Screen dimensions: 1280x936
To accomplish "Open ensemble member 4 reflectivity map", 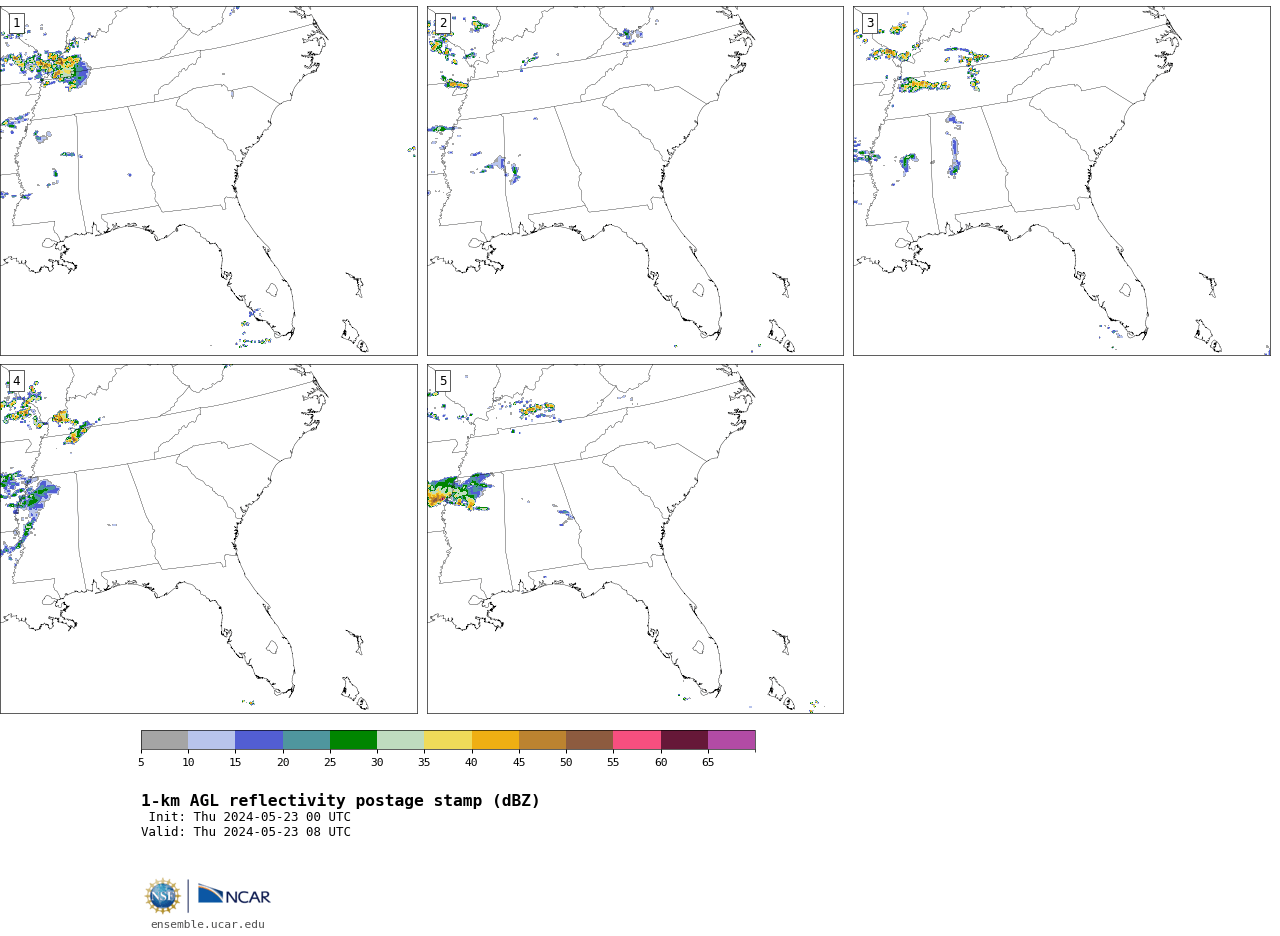I will pos(208,539).
